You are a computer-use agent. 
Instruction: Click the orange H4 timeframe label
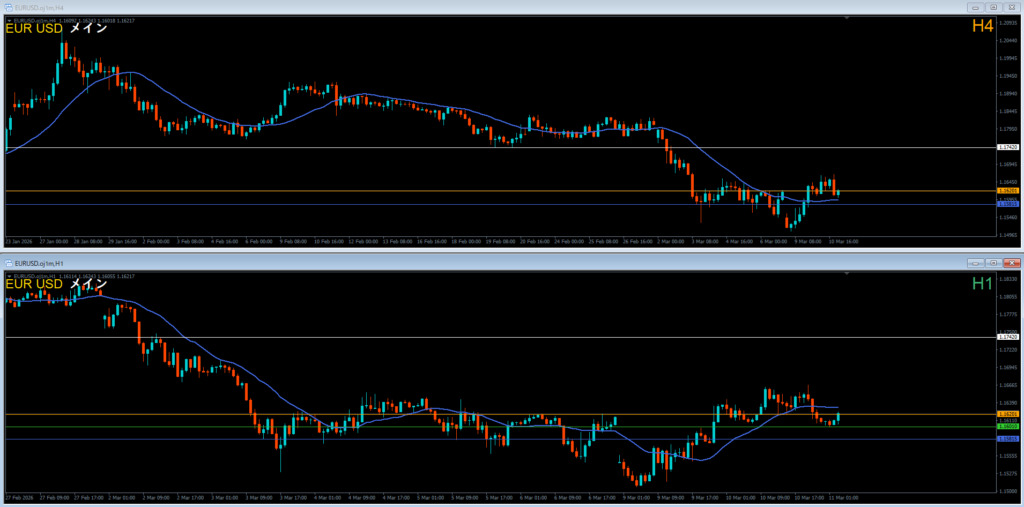click(981, 28)
